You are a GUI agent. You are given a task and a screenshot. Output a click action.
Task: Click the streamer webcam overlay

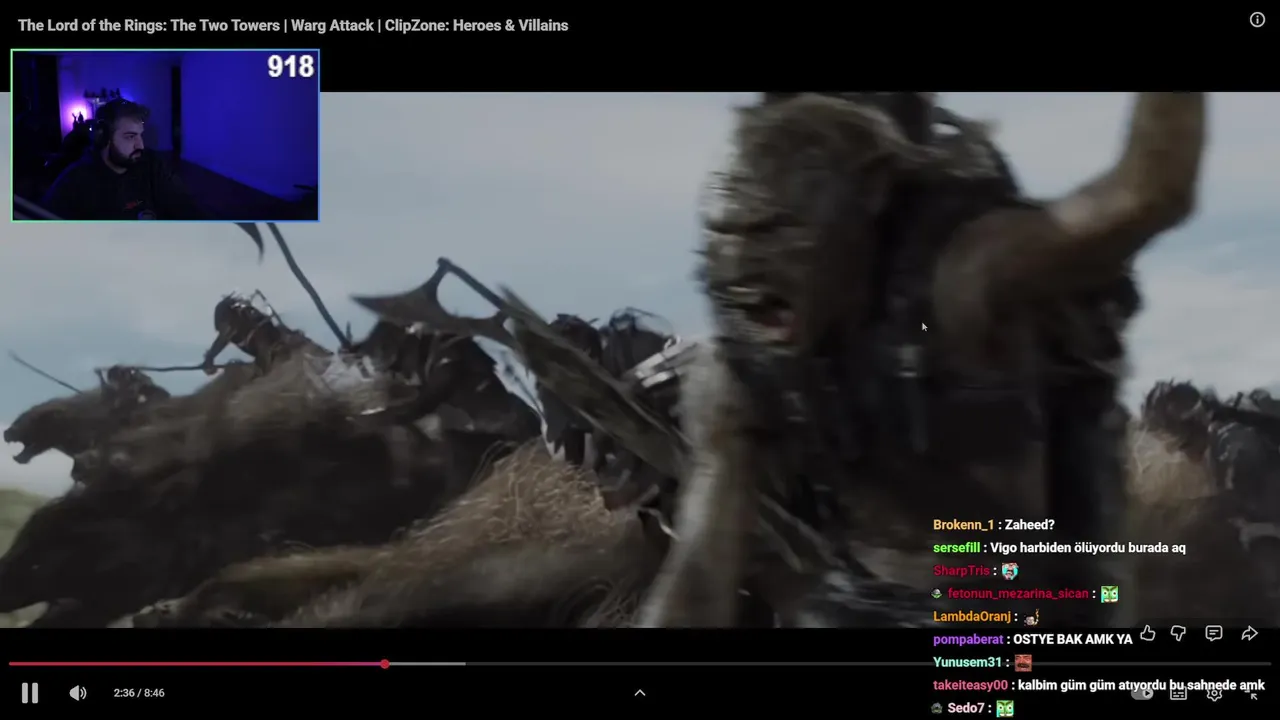click(165, 135)
